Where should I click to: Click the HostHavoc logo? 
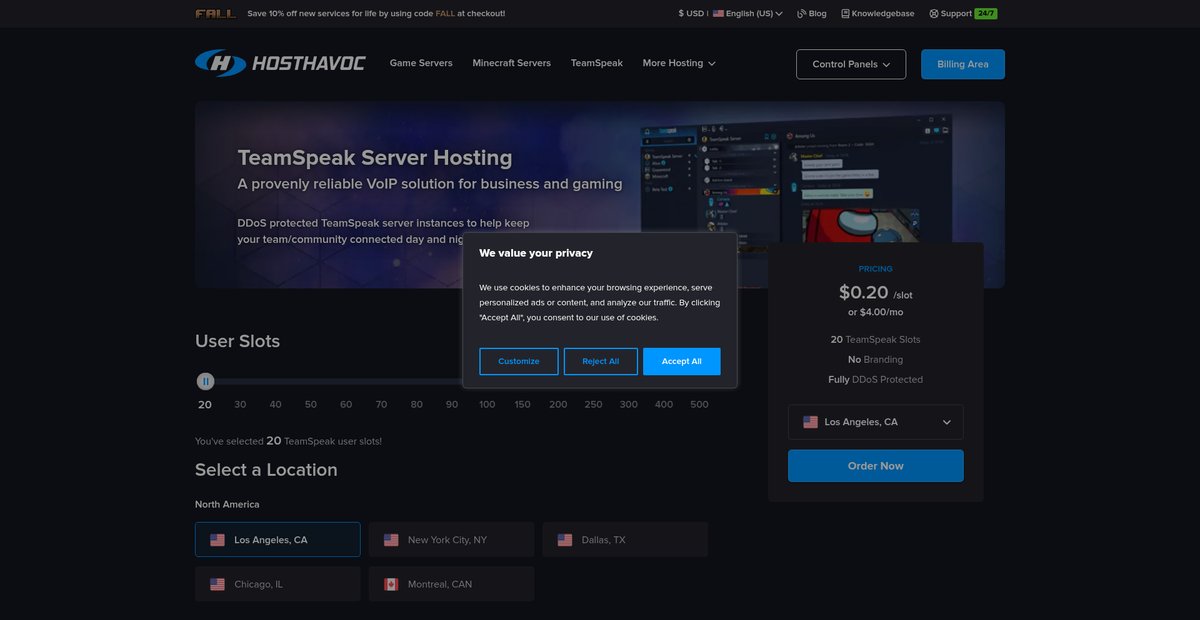point(280,63)
